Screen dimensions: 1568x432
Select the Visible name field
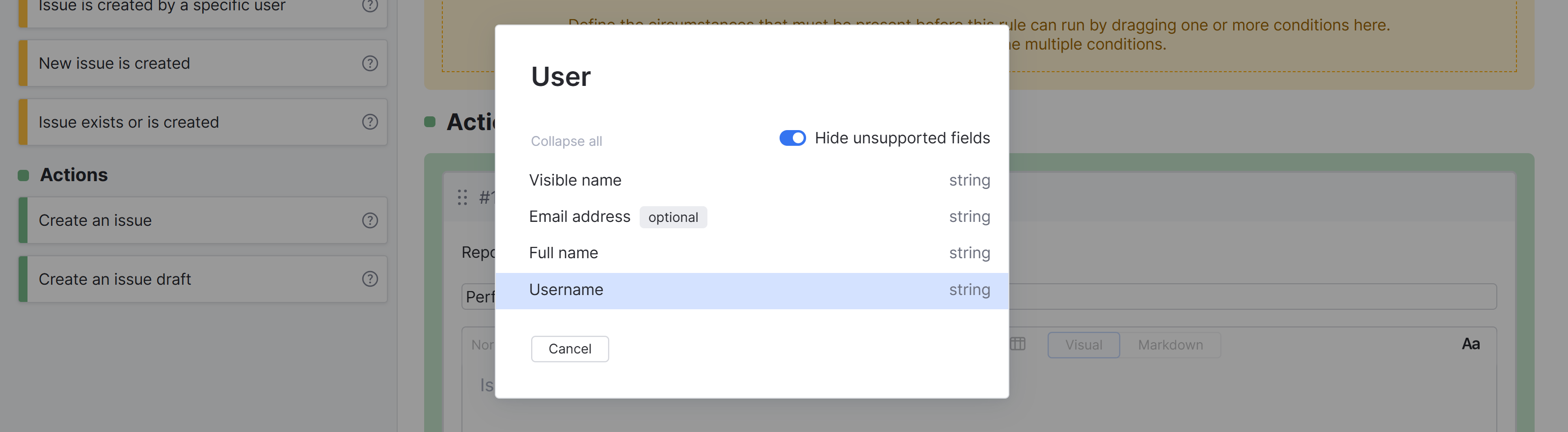(574, 180)
